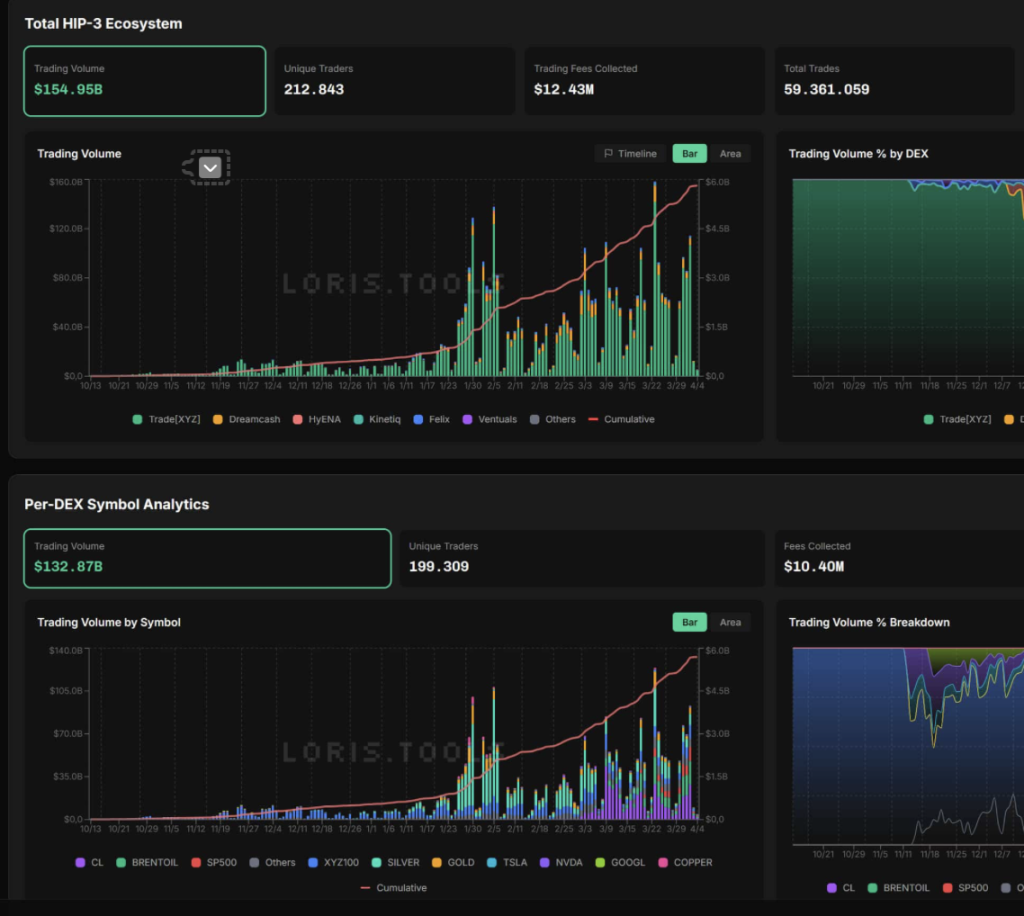Open the Unique Traders 212.843 card
The width and height of the screenshot is (1024, 916).
click(395, 81)
